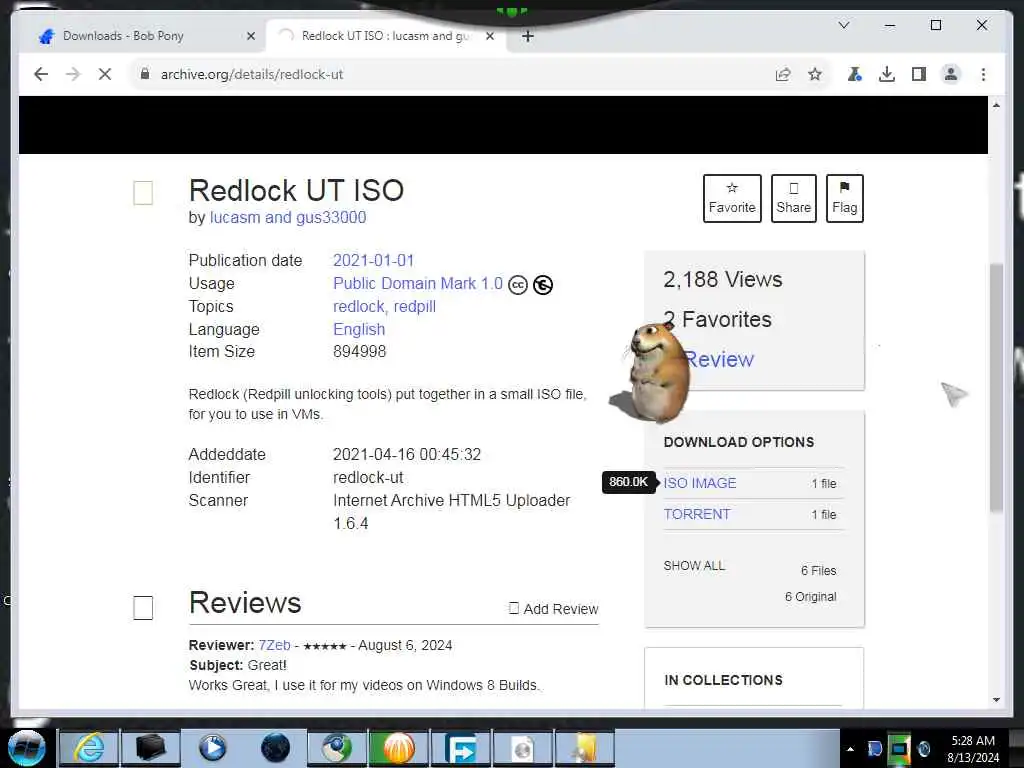Open the Windows Start menu
This screenshot has height=768, width=1024.
click(27, 748)
